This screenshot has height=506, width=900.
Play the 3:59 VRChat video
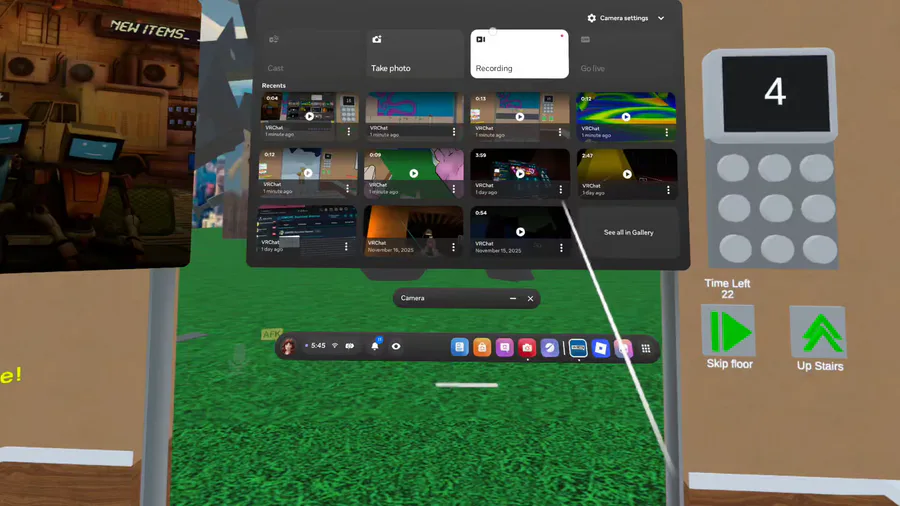pos(519,174)
